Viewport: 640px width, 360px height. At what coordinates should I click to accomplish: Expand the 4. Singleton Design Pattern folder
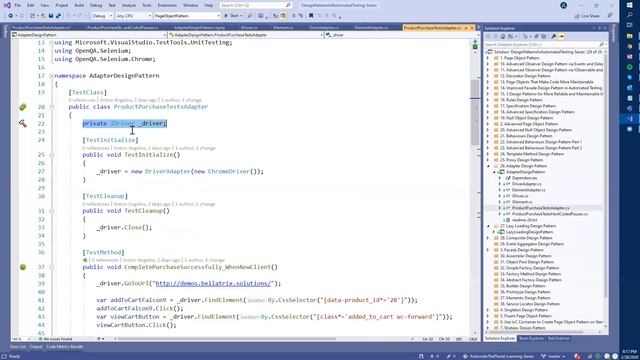pos(488,310)
